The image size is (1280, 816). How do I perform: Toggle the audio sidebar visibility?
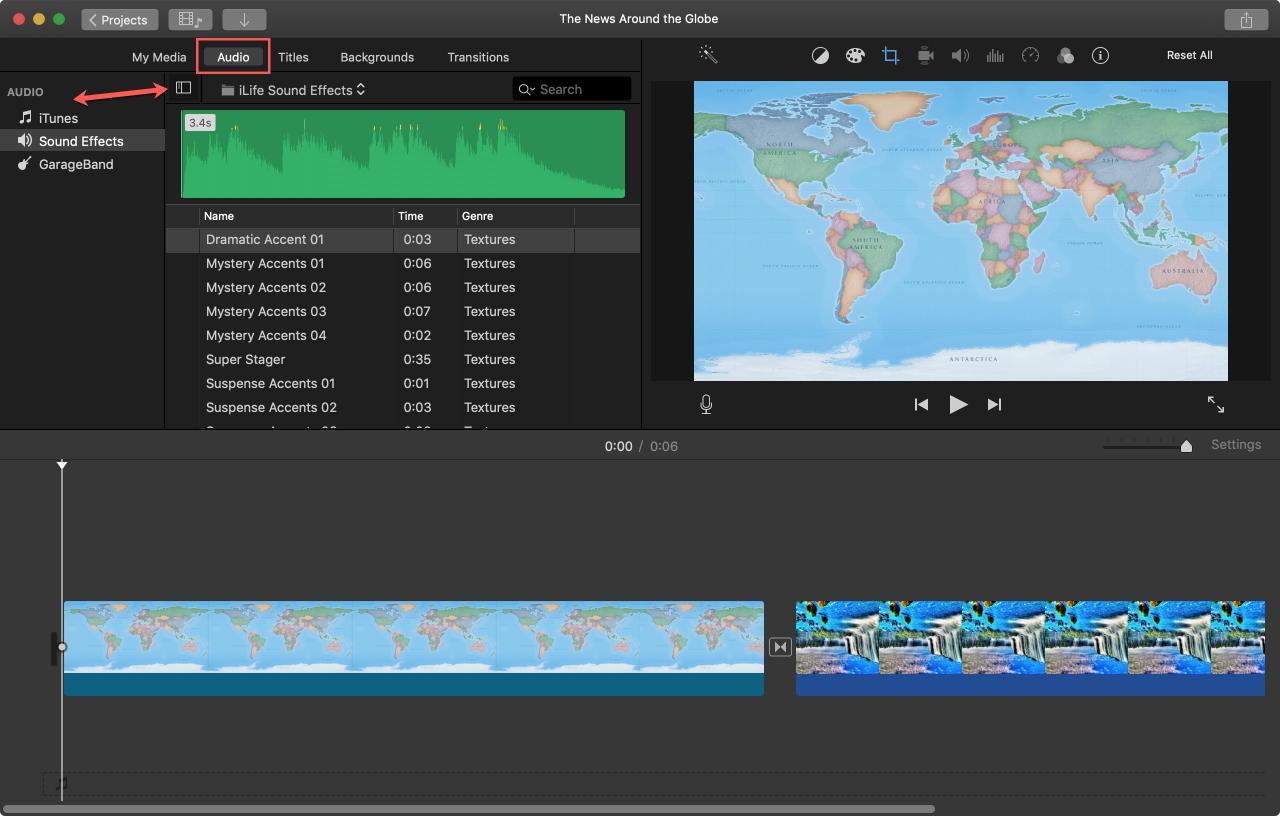(x=183, y=88)
